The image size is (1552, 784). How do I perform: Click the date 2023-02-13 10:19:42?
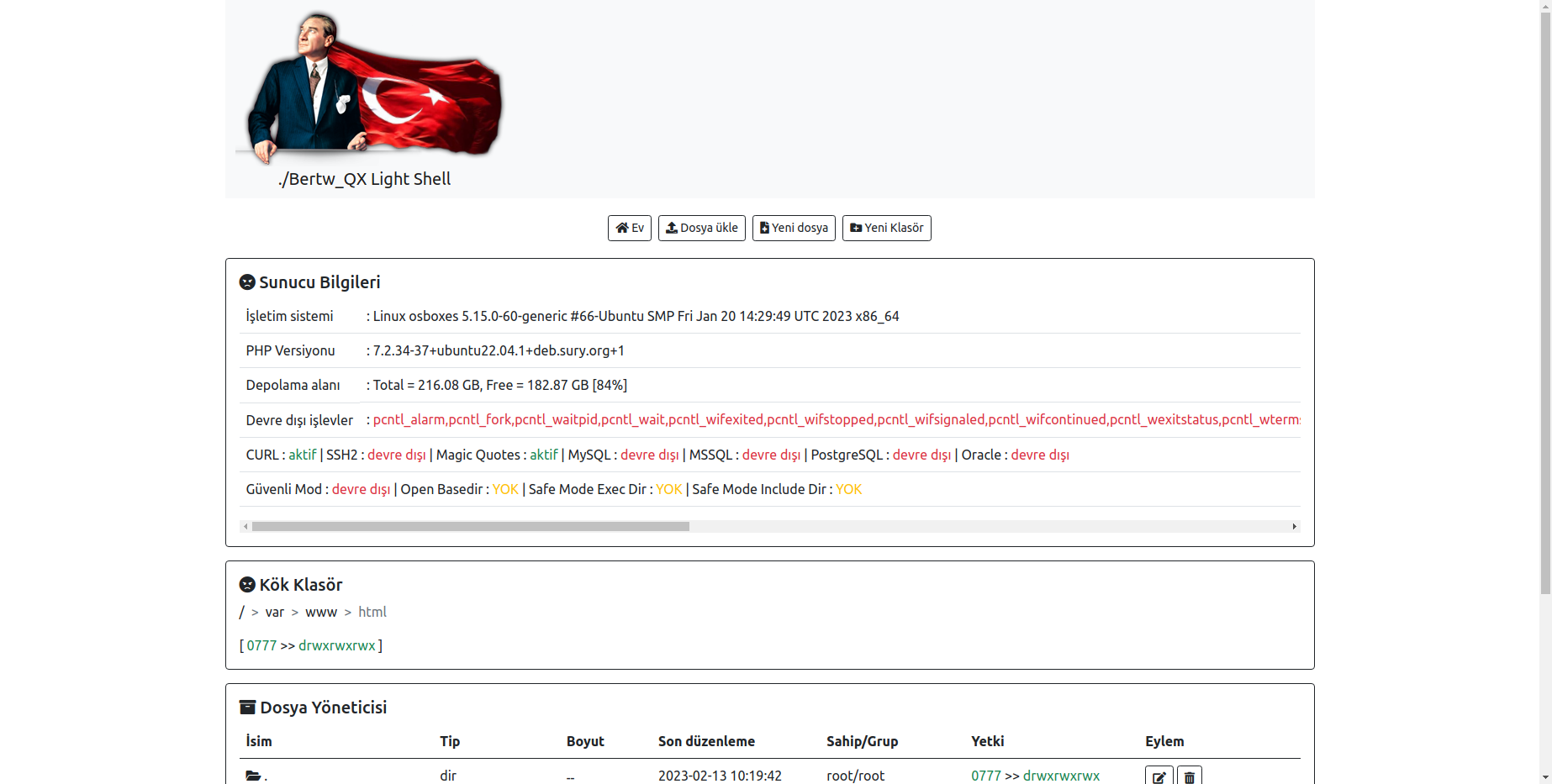point(720,776)
